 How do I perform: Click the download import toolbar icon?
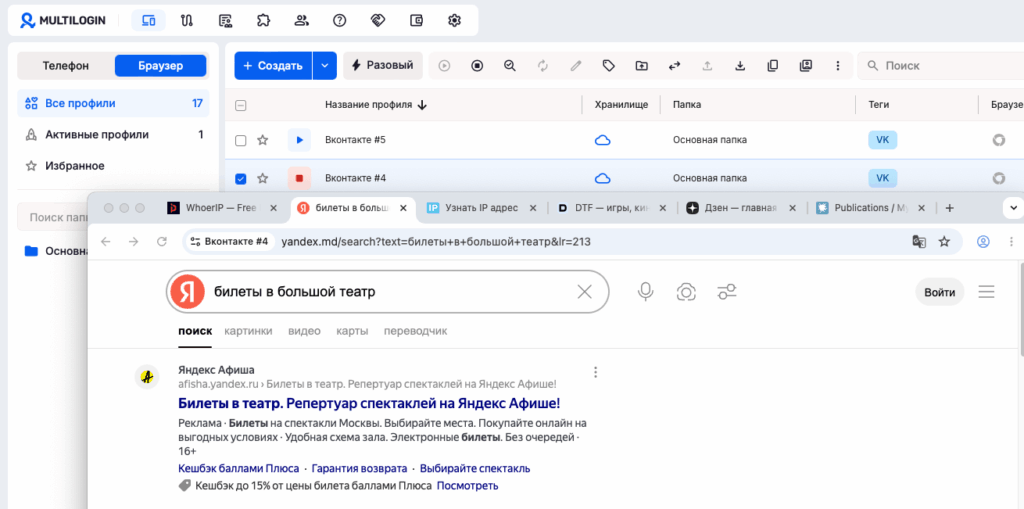740,65
